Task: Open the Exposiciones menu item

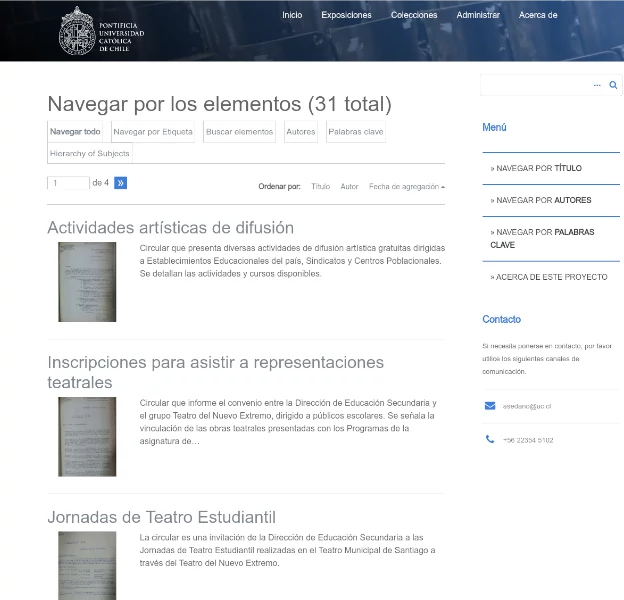Action: [x=346, y=15]
